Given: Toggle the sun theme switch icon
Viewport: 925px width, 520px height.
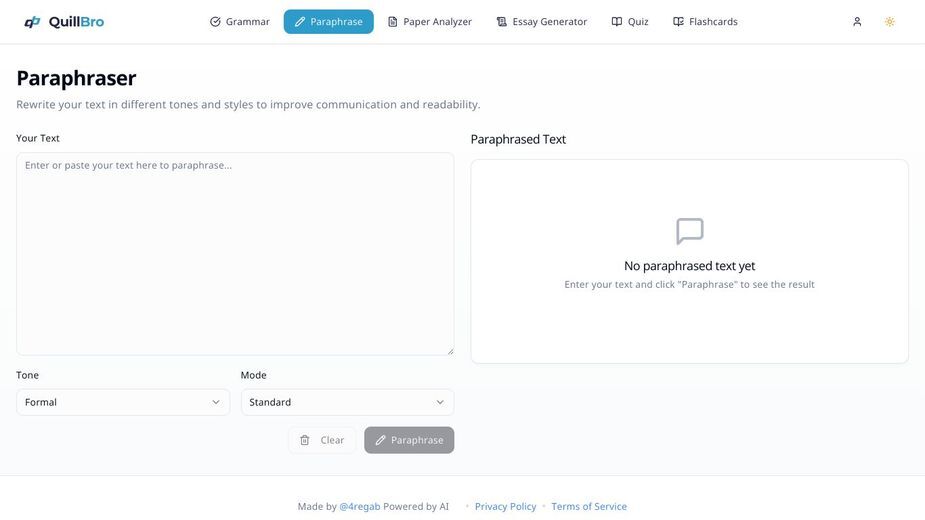Looking at the screenshot, I should pos(890,22).
